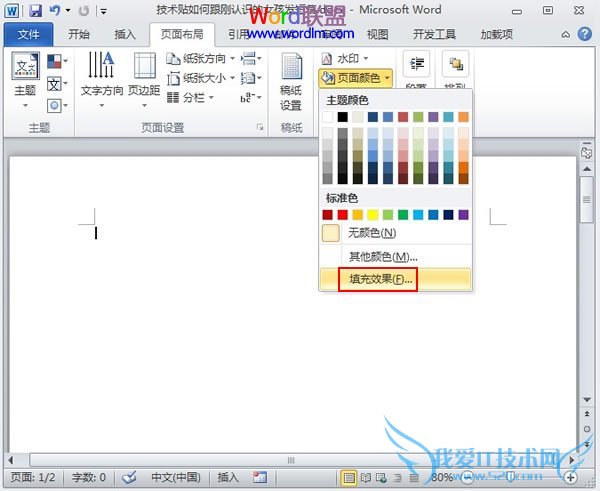
Task: Click the spell check icon in status bar
Action: [x=129, y=477]
